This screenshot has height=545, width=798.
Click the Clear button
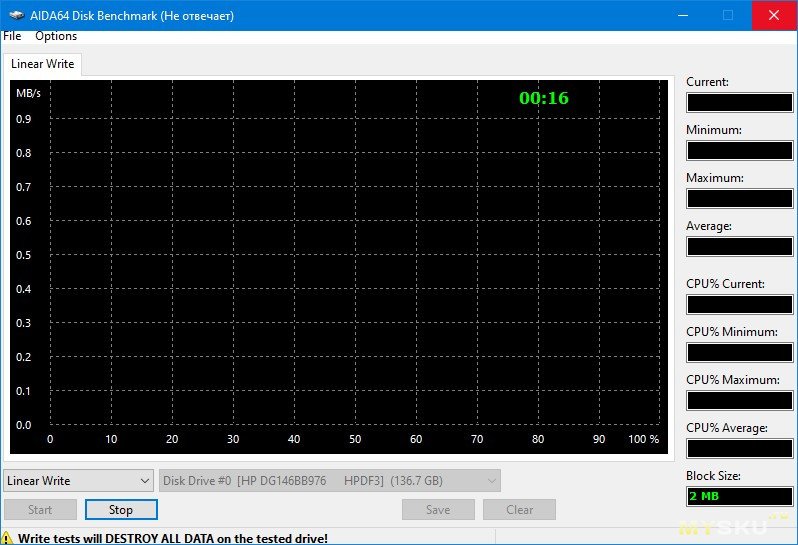pyautogui.click(x=519, y=509)
